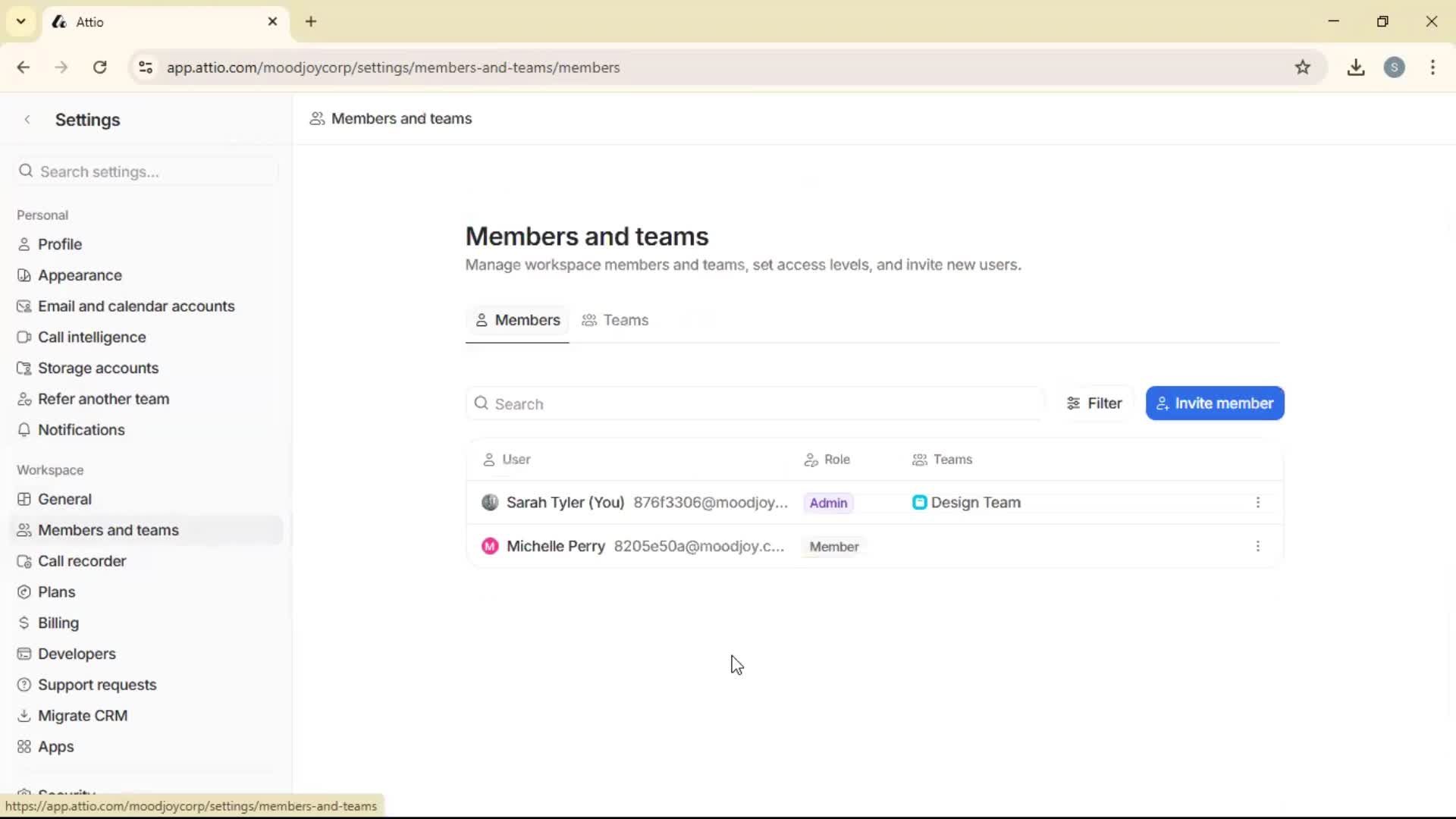Open Call intelligence settings
Image resolution: width=1456 pixels, height=819 pixels.
click(92, 337)
